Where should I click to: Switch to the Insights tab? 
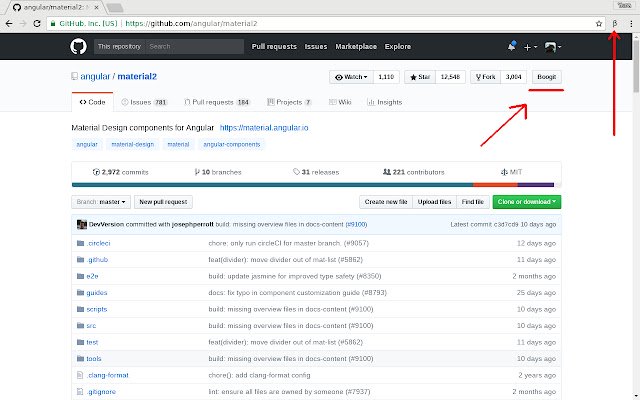point(384,102)
